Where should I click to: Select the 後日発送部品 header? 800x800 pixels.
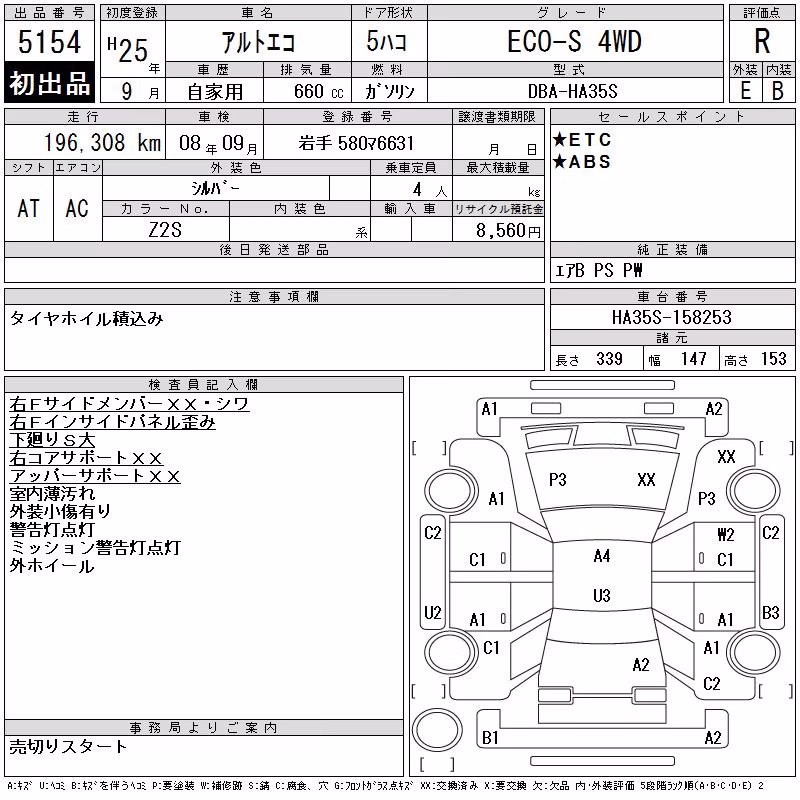[x=274, y=249]
